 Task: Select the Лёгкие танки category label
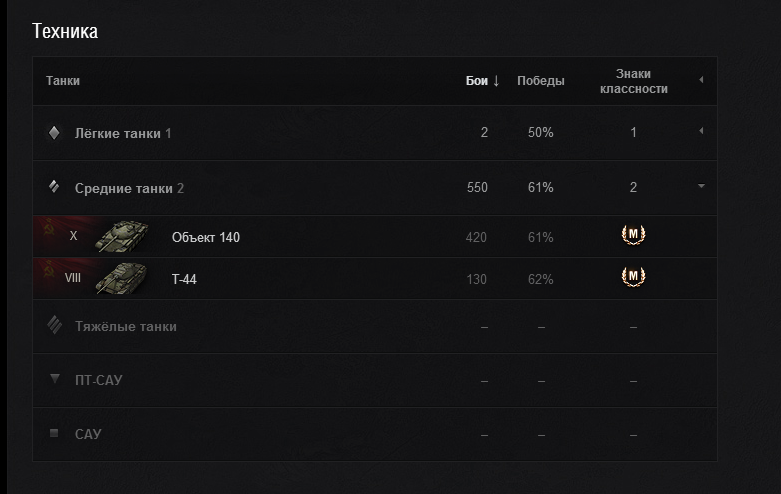pyautogui.click(x=117, y=133)
